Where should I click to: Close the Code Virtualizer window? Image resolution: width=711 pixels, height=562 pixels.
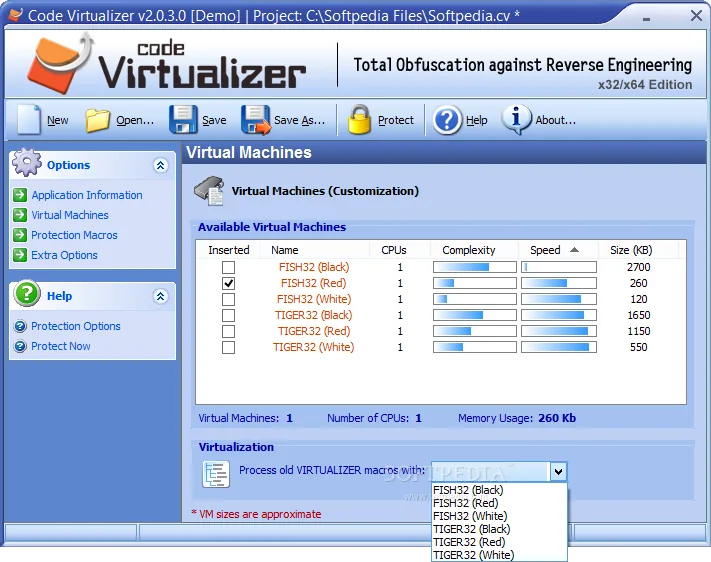[x=696, y=16]
